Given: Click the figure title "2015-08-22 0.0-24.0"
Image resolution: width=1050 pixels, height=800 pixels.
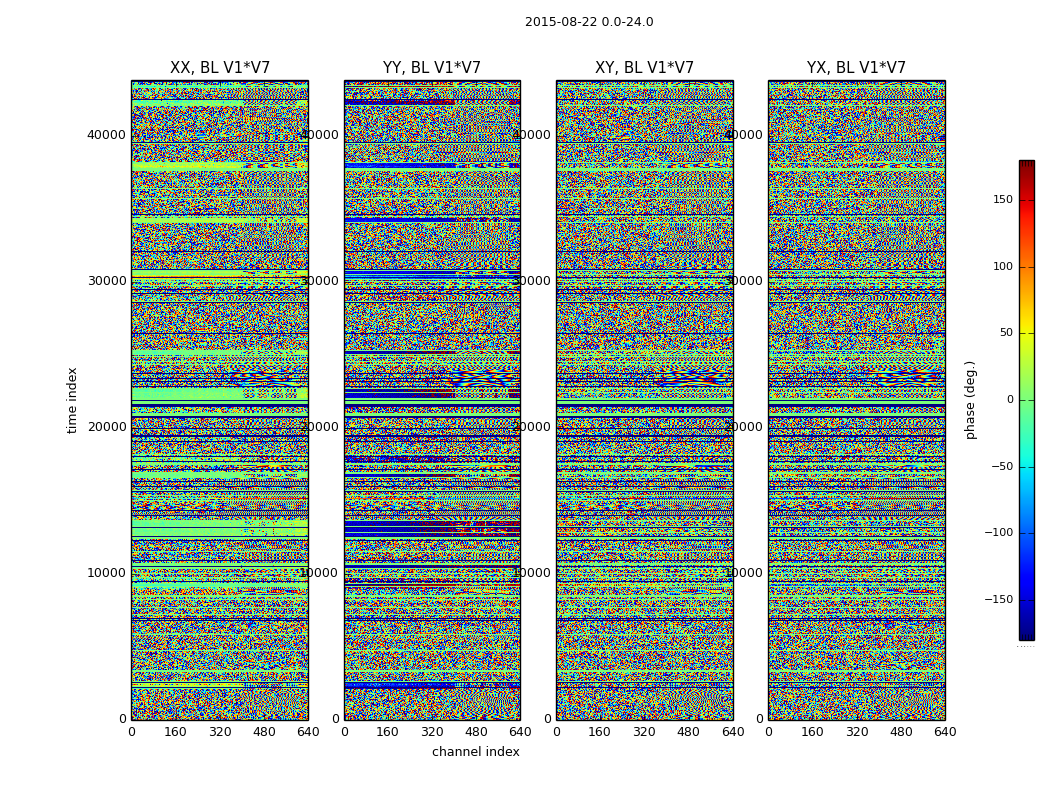Looking at the screenshot, I should (x=589, y=22).
